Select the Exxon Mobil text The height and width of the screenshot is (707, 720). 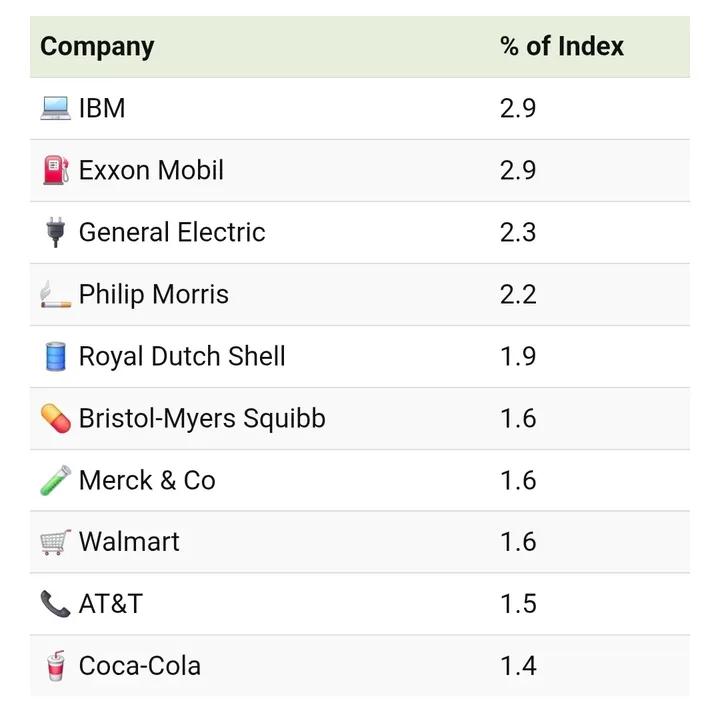[151, 170]
